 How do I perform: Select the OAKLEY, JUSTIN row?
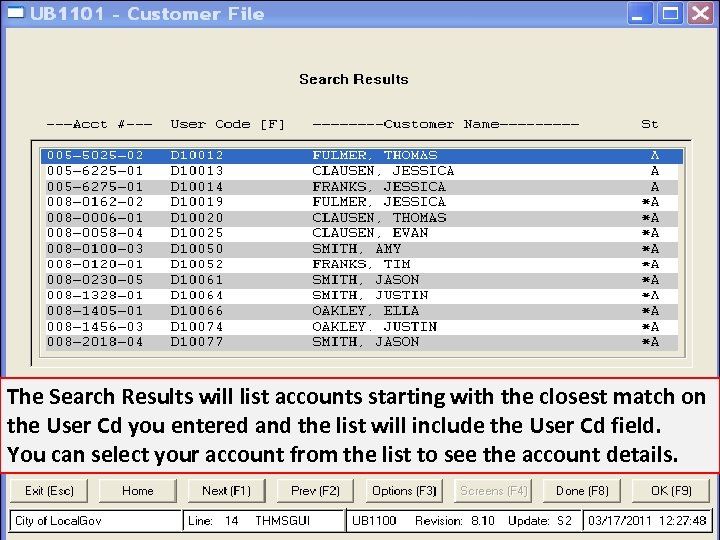tap(362, 326)
